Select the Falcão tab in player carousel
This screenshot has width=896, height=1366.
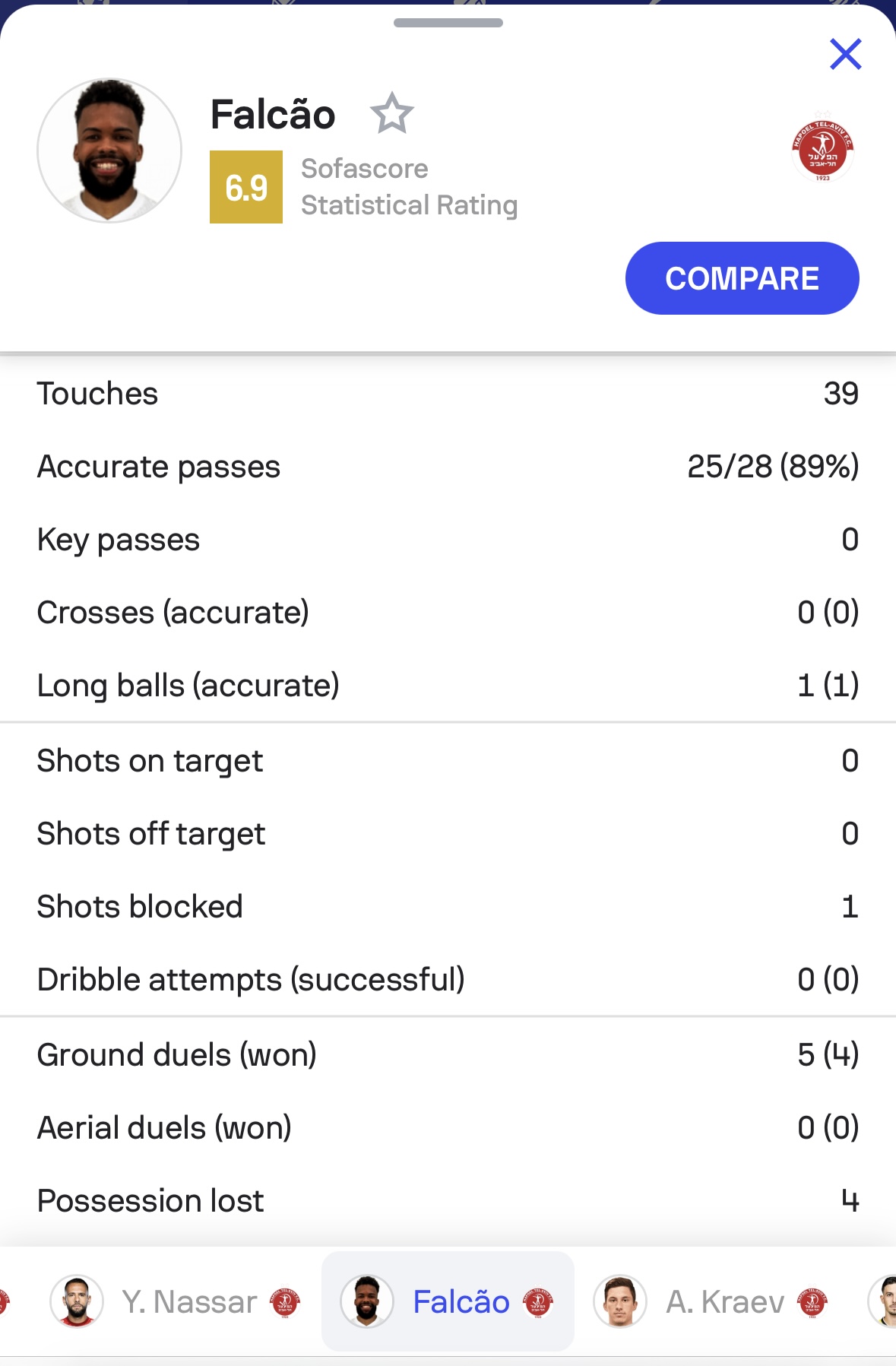click(x=448, y=1301)
